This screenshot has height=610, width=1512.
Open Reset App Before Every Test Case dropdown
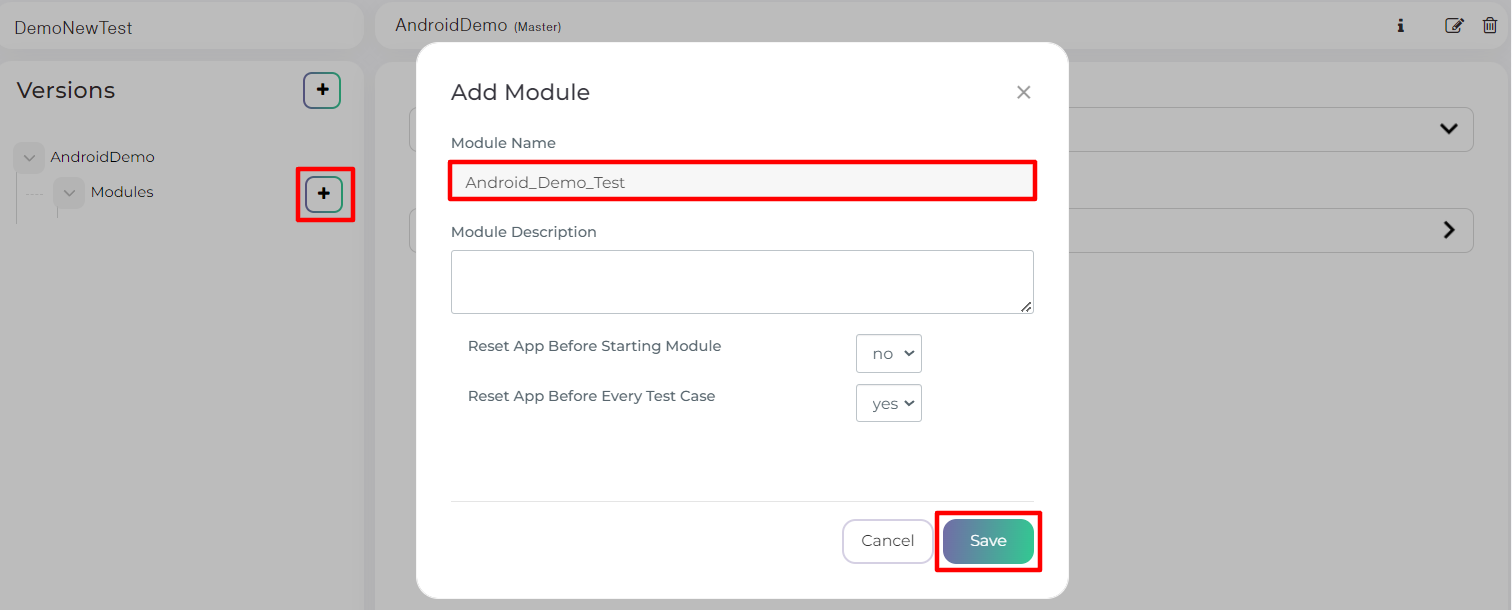point(889,404)
